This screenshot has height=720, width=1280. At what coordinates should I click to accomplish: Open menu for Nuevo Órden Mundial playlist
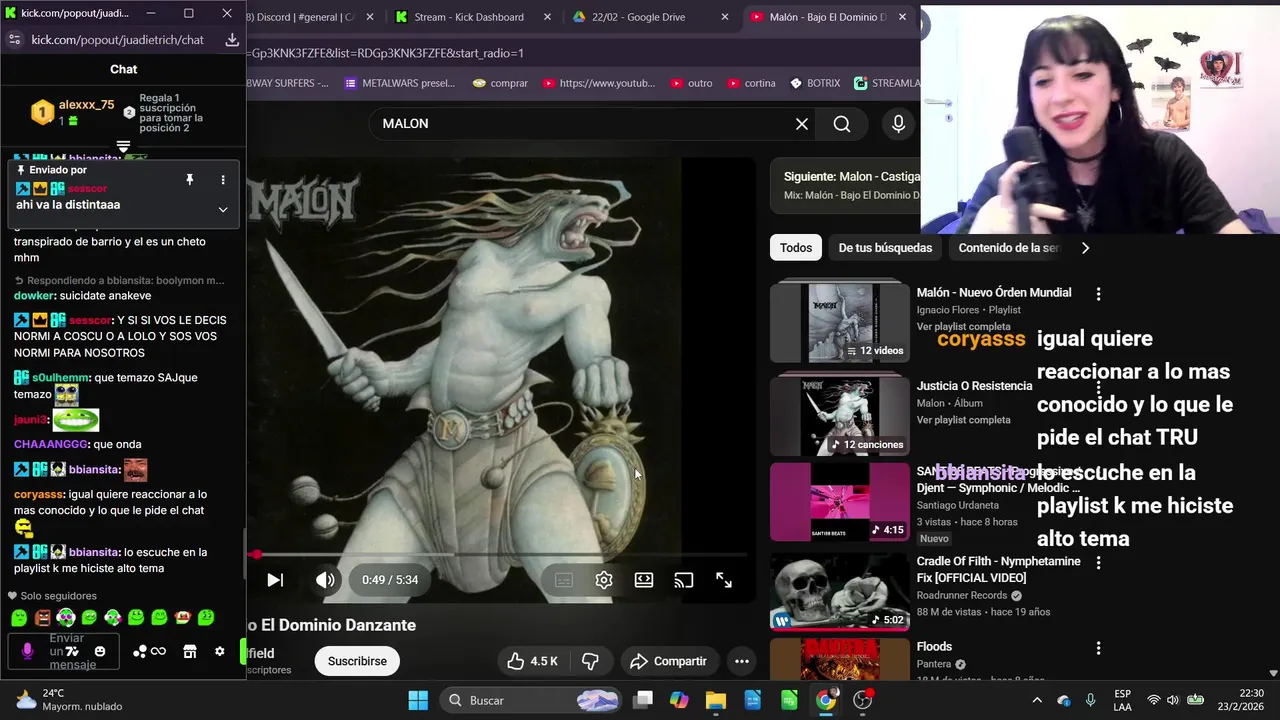pyautogui.click(x=1098, y=294)
